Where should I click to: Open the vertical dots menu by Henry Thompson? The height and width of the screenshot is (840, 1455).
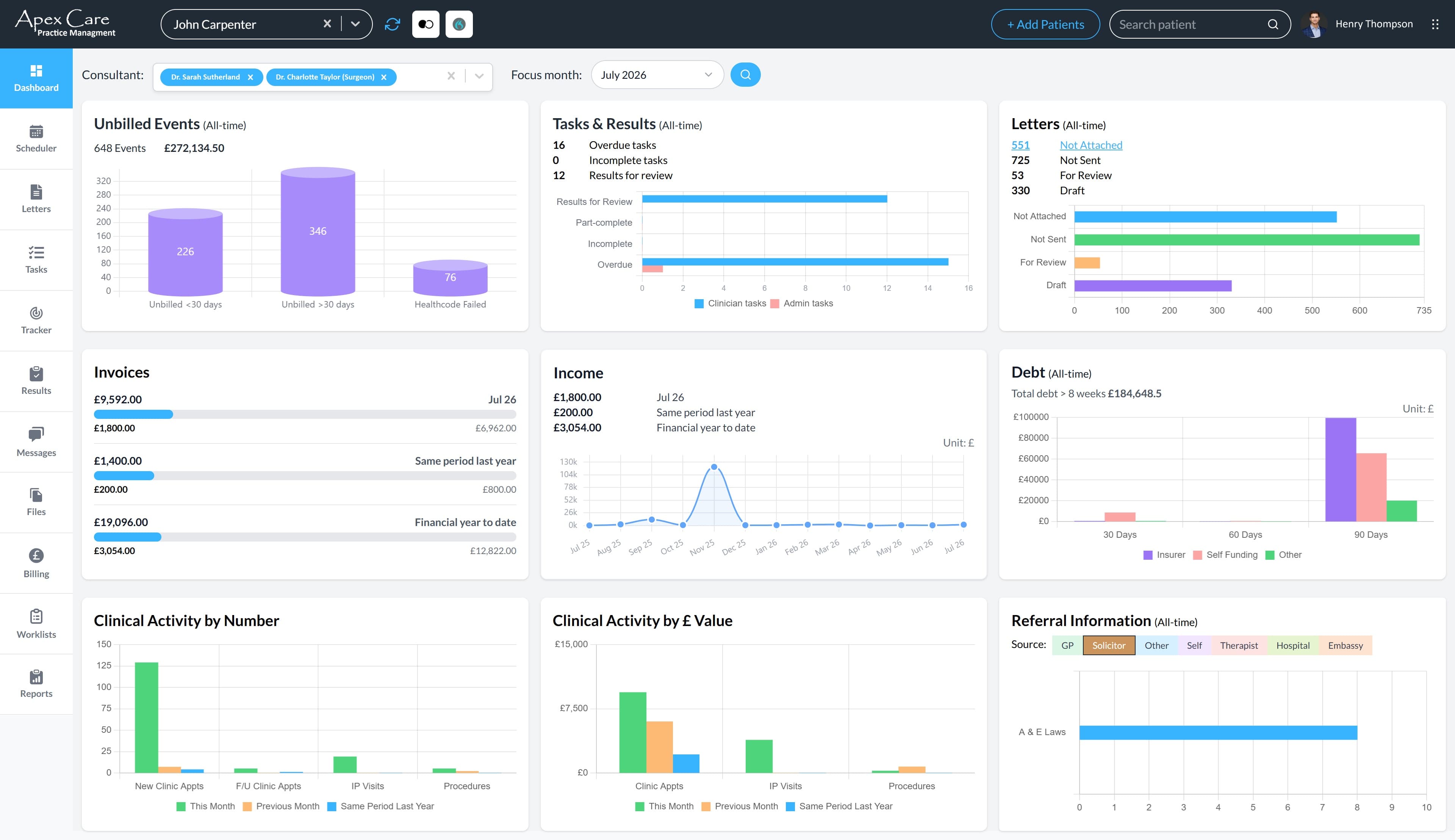pyautogui.click(x=1435, y=24)
